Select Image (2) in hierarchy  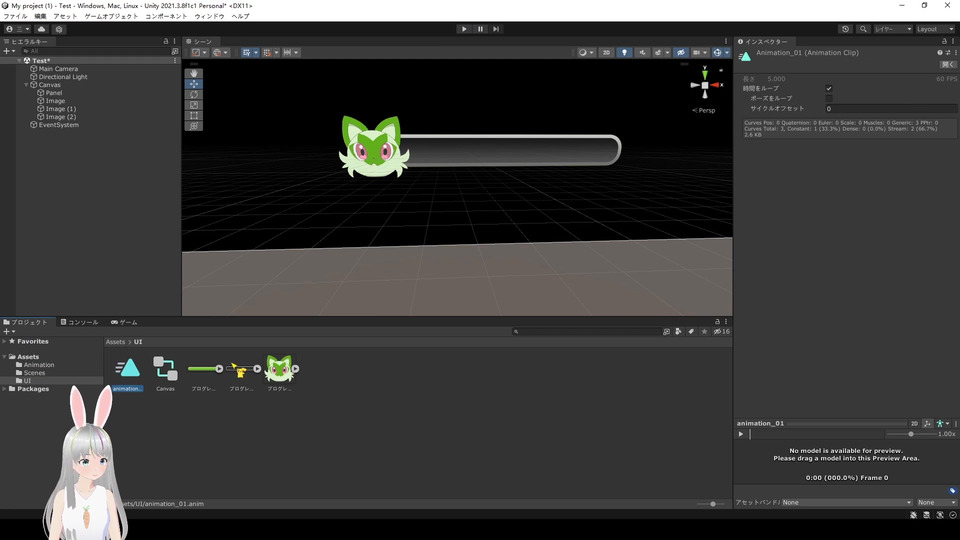point(61,117)
